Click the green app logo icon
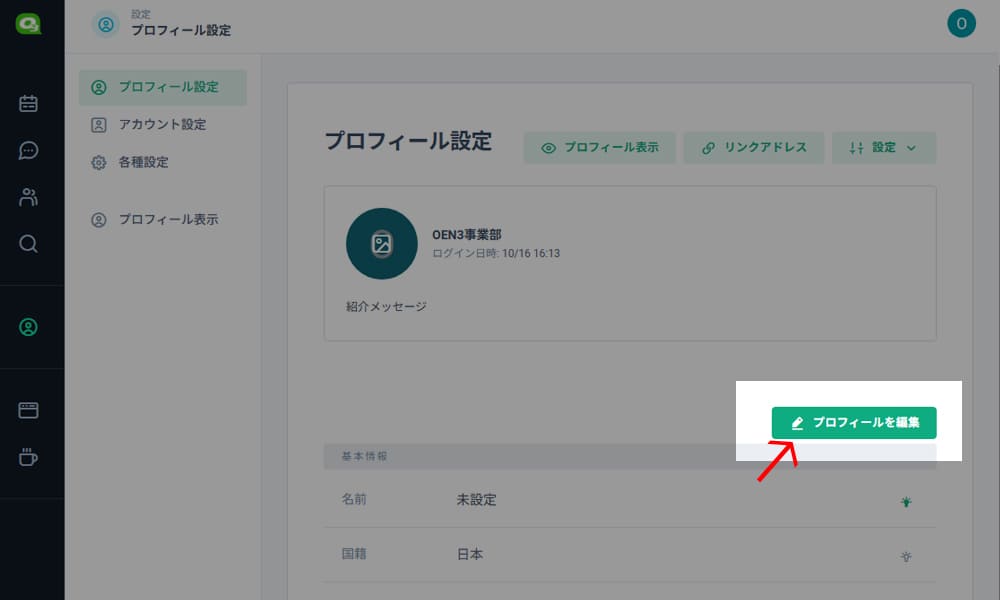 pyautogui.click(x=28, y=24)
